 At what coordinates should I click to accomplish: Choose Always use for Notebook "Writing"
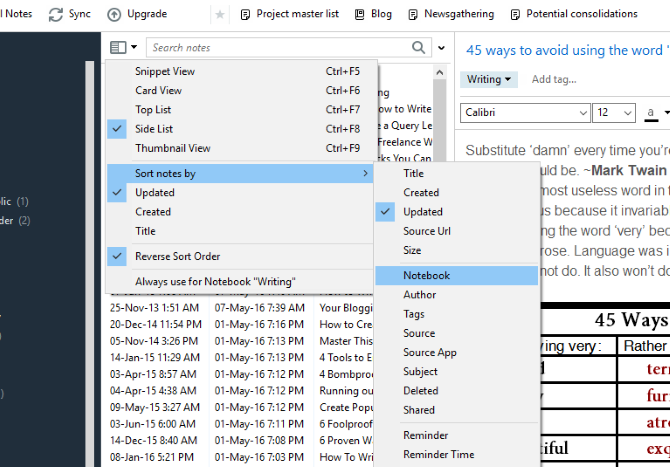(x=215, y=281)
